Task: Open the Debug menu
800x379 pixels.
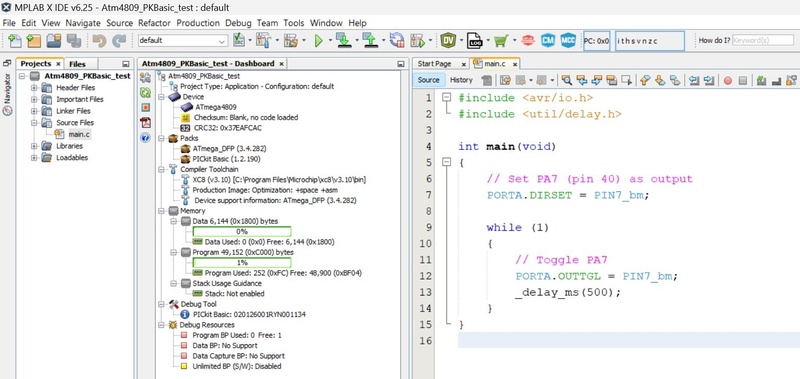Action: pos(238,23)
